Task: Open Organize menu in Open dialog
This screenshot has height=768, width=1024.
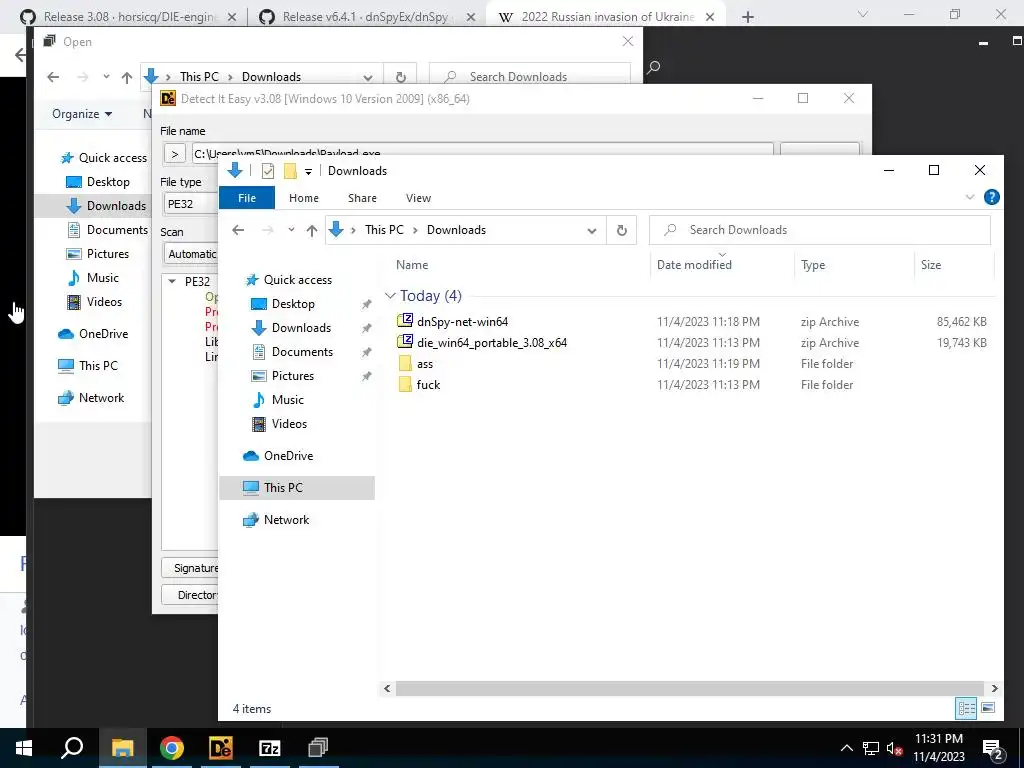Action: click(x=82, y=114)
